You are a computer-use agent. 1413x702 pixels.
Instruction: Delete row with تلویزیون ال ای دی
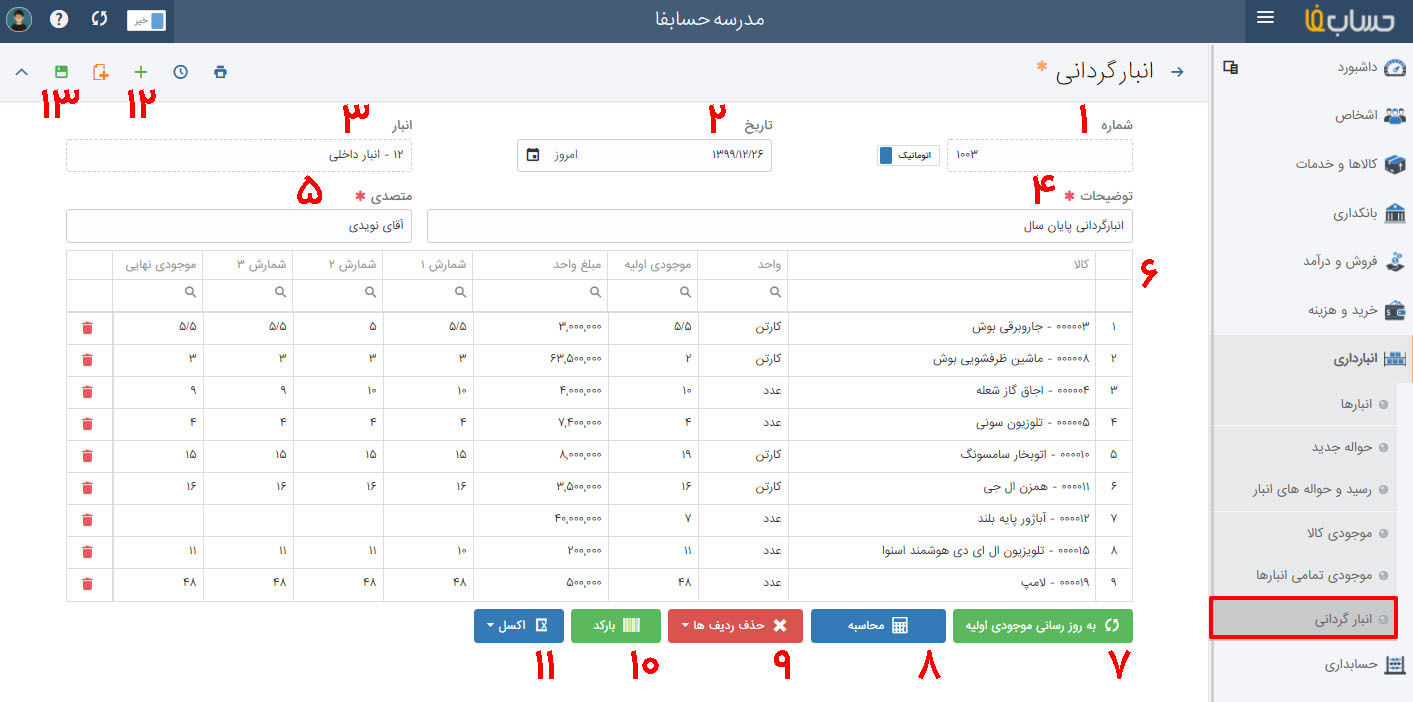tap(87, 552)
